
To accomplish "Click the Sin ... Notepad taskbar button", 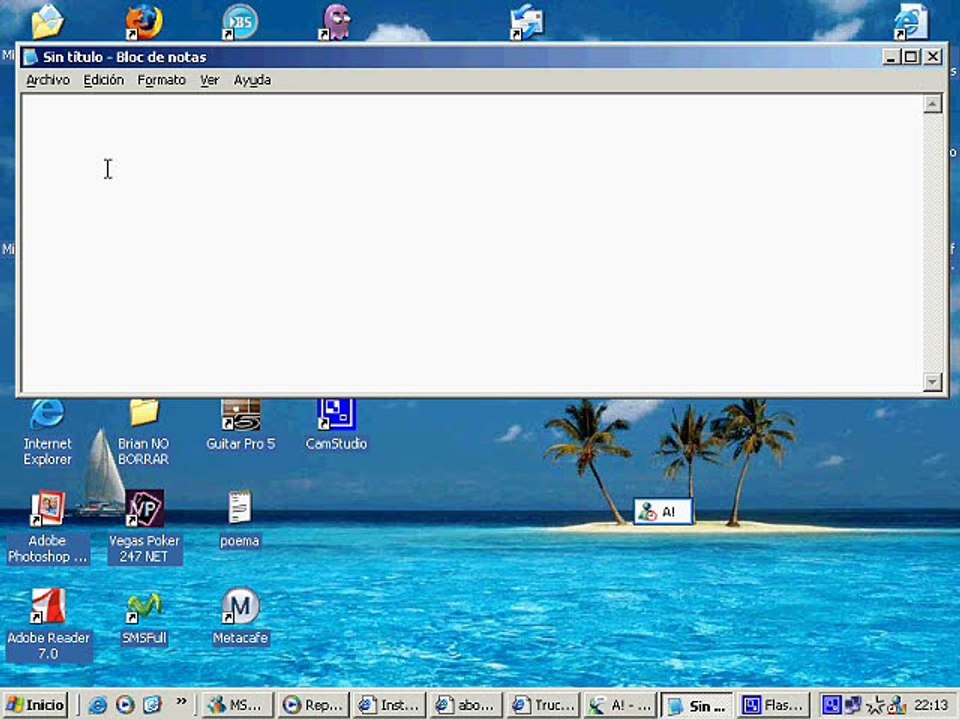I will pyautogui.click(x=697, y=705).
